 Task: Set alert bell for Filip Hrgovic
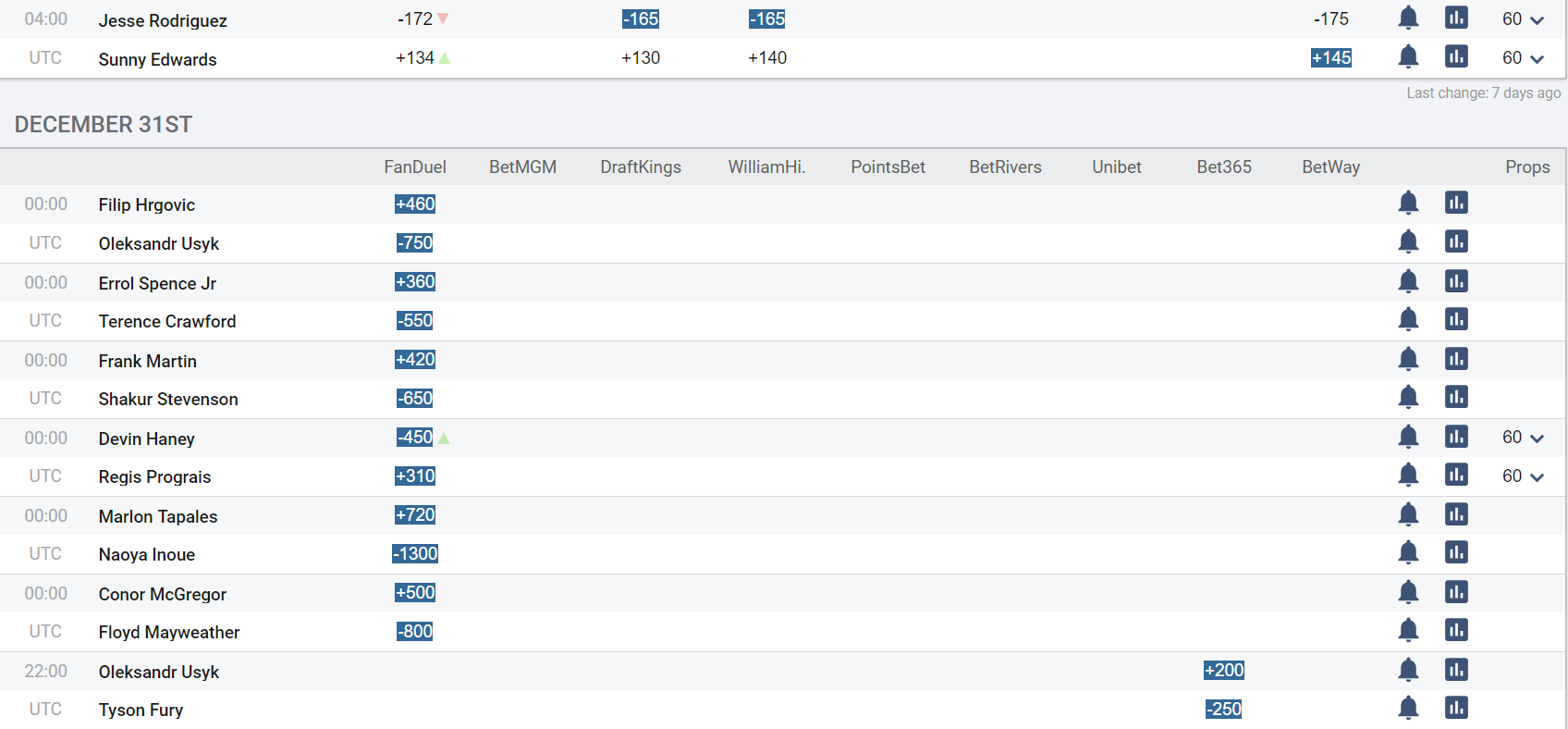coord(1408,203)
